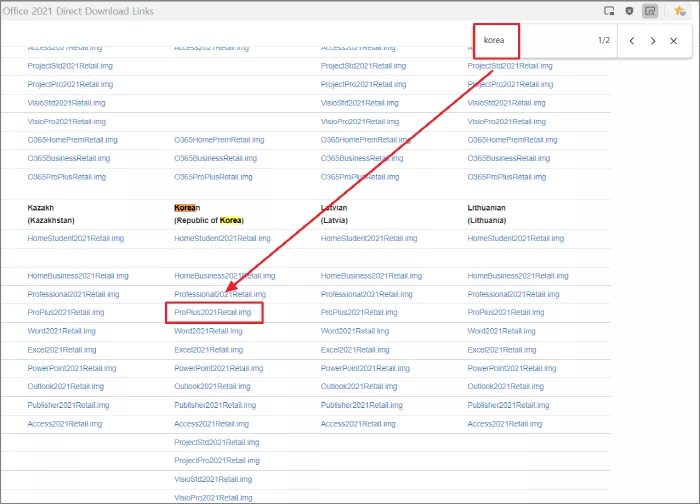
Task: Download Korean Word2021Retail.img
Action: (x=208, y=331)
